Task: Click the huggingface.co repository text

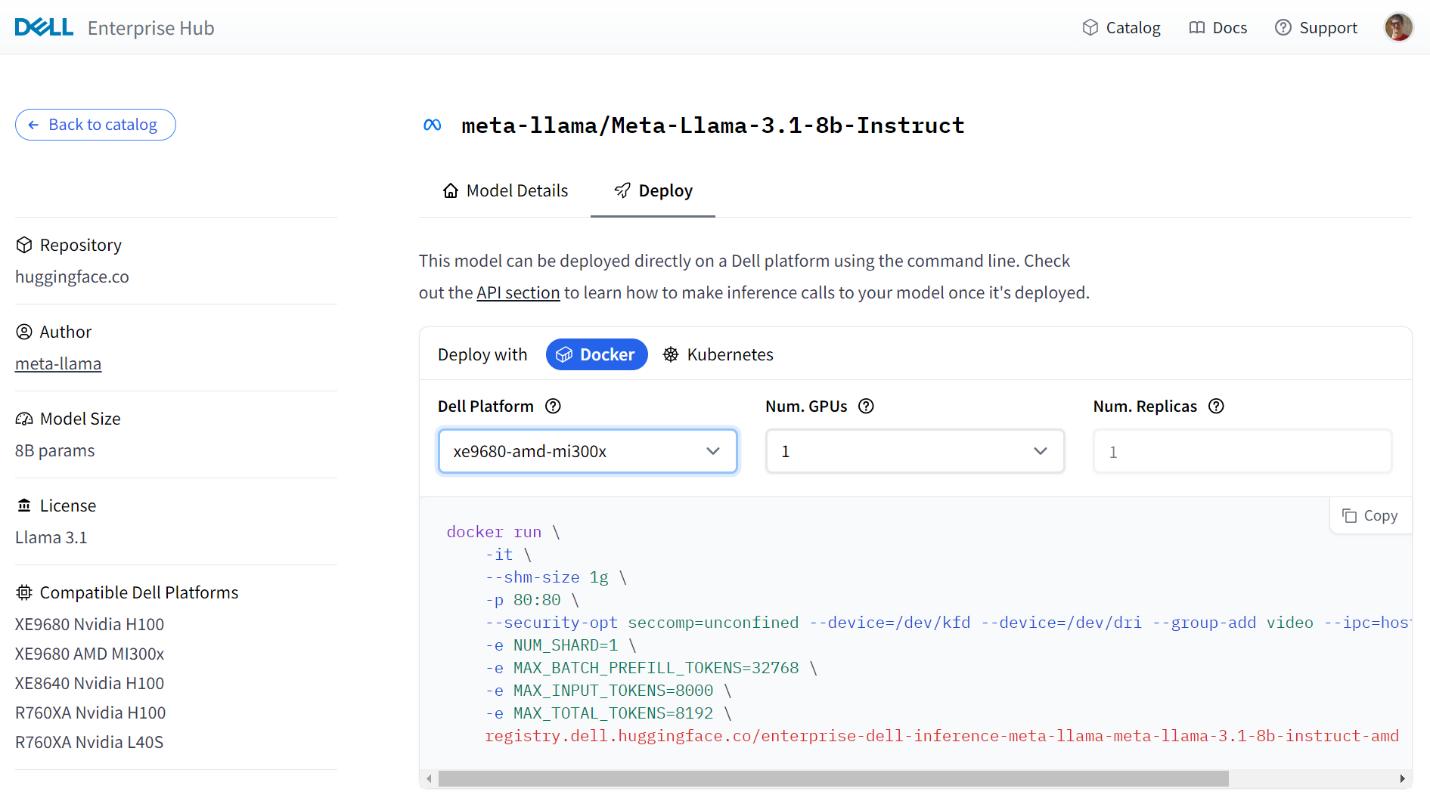Action: [x=72, y=277]
